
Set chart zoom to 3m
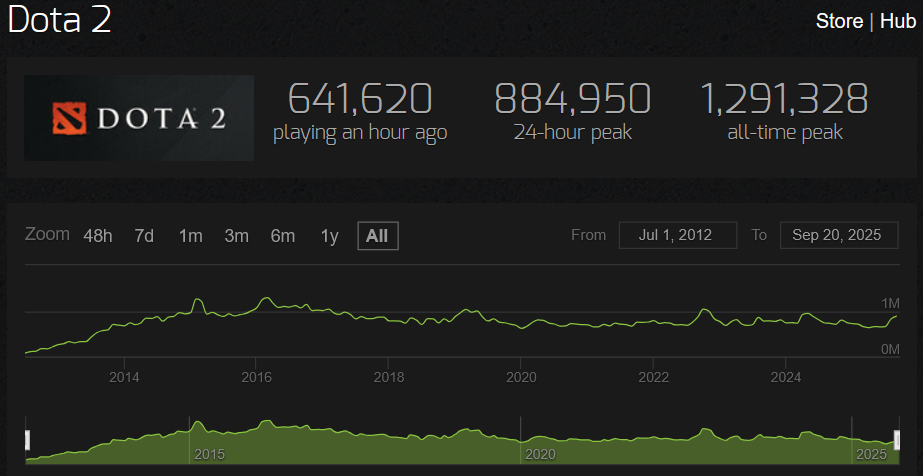236,236
